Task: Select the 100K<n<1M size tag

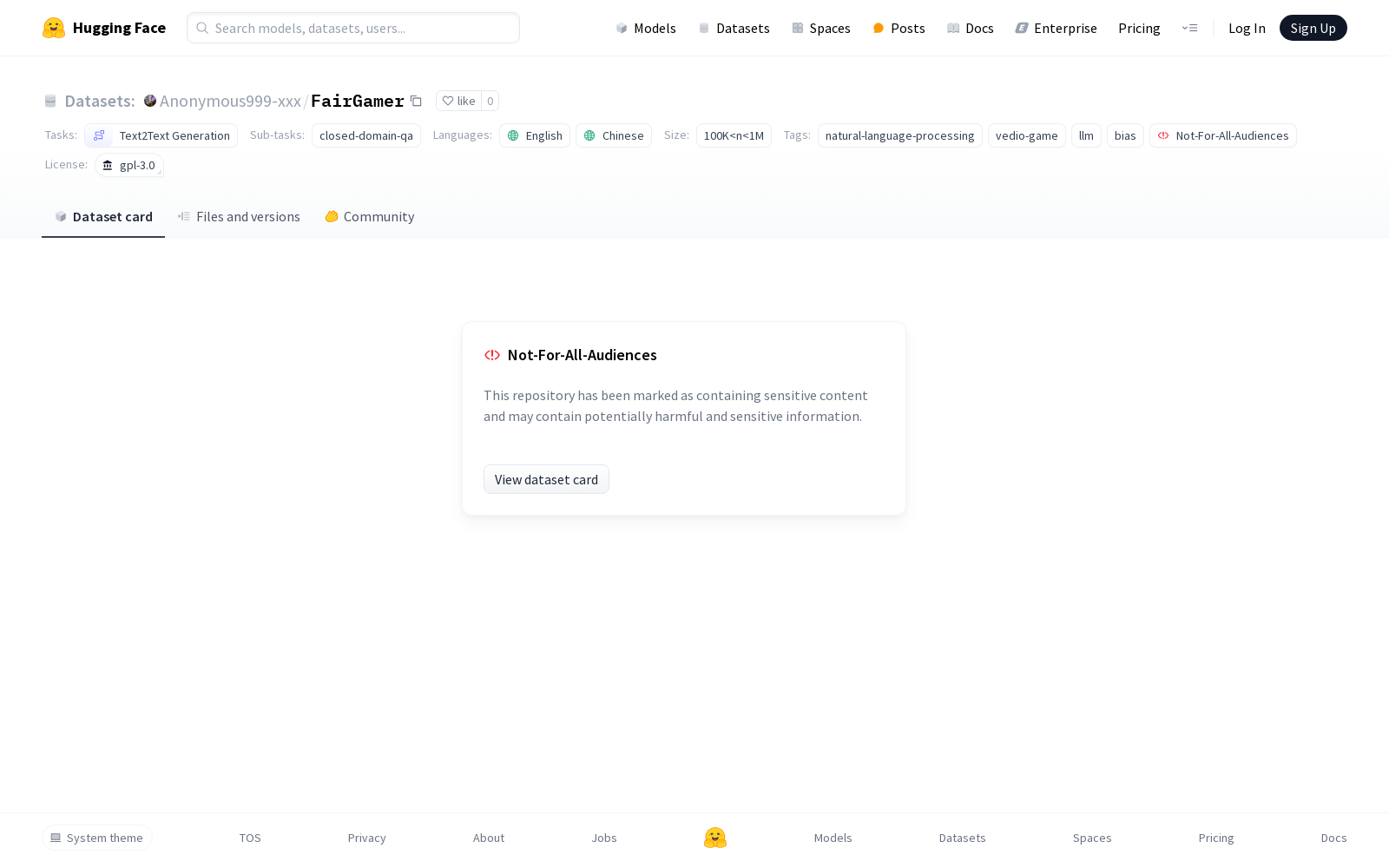Action: (734, 135)
